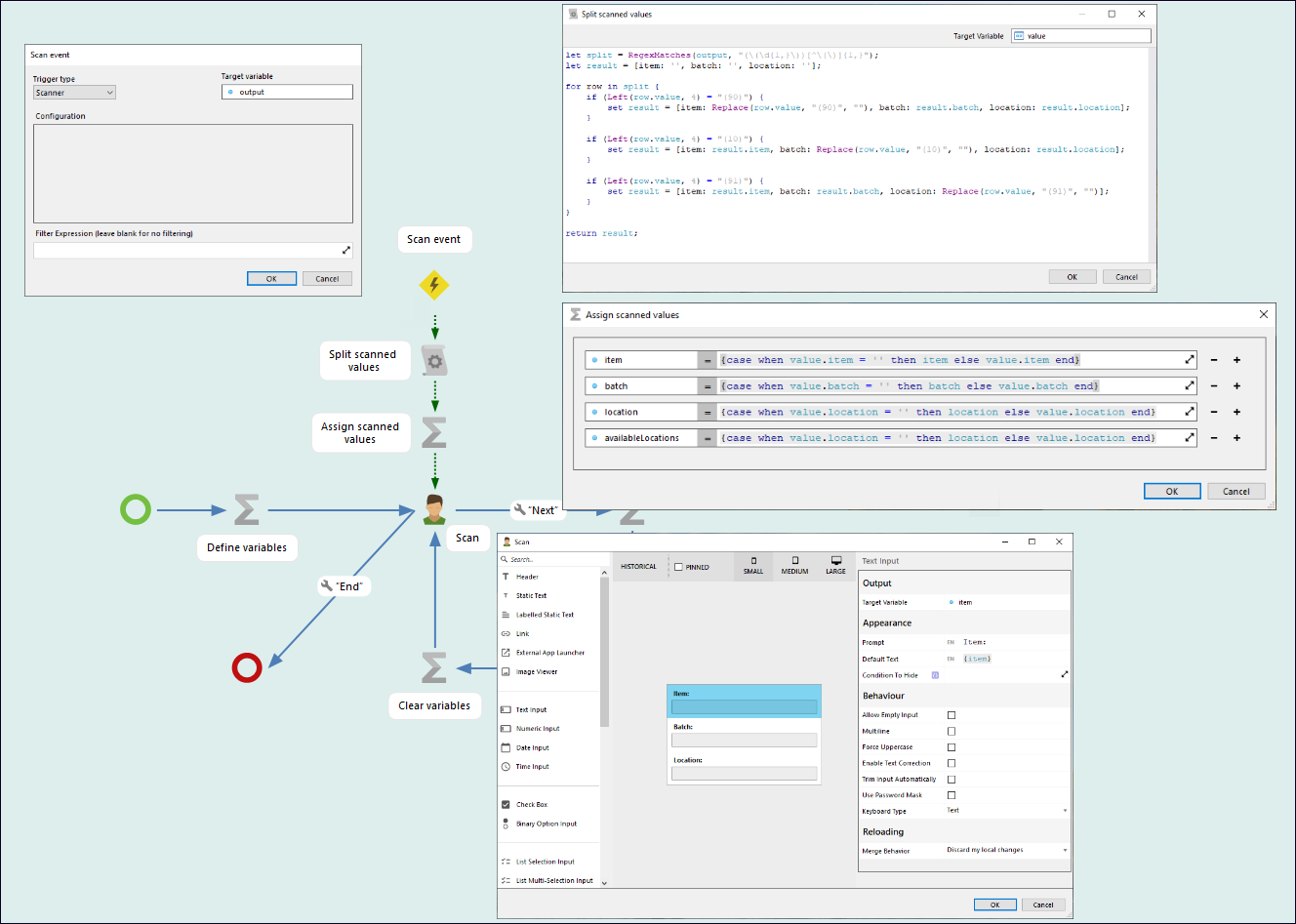The image size is (1296, 924).
Task: Switch to the LARGE screen size tab
Action: tap(835, 566)
